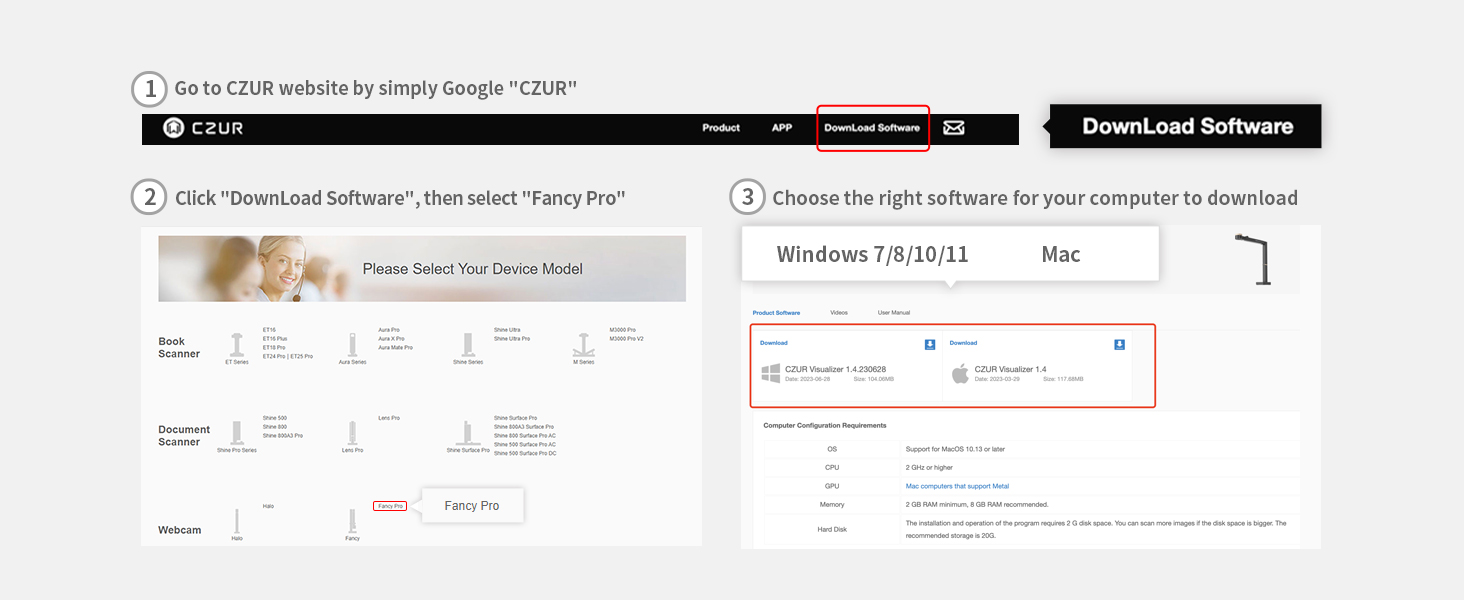
Task: Follow 'Mac computers that support Metal' link
Action: click(957, 486)
